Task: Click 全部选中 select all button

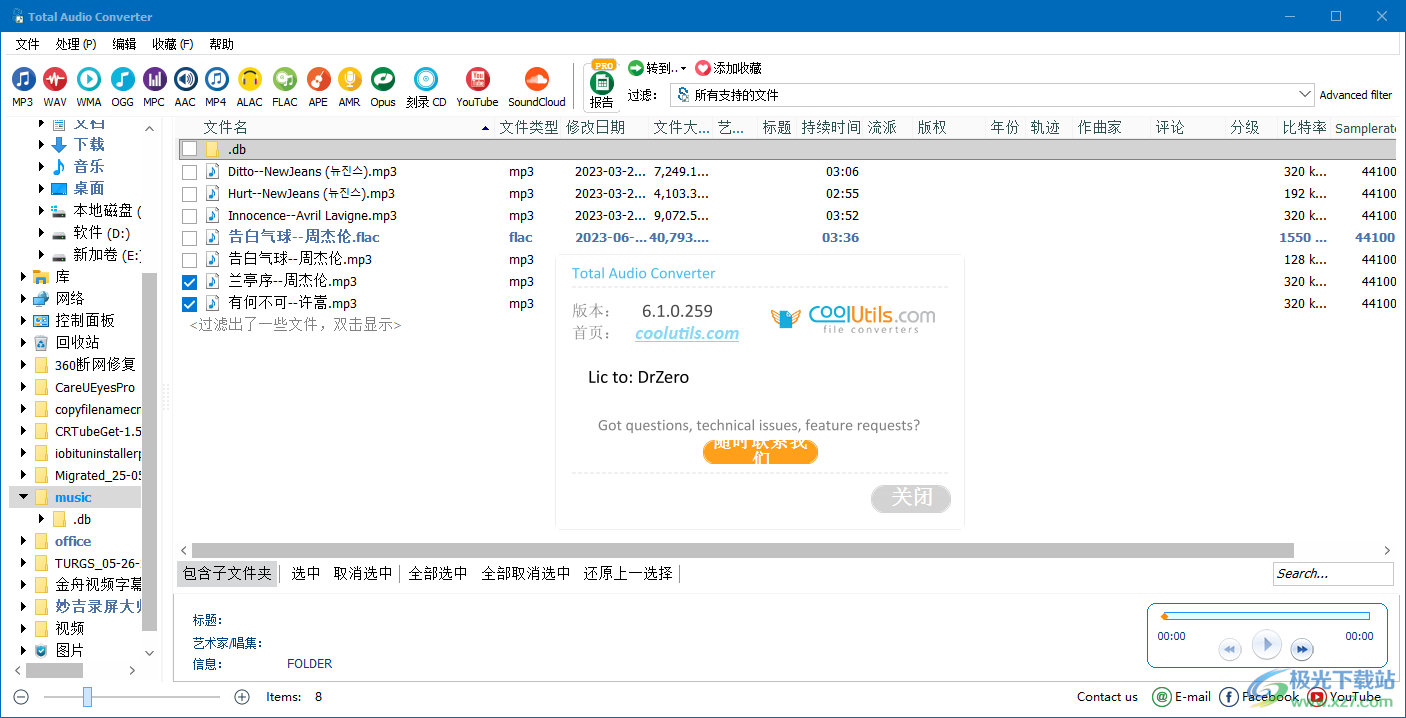Action: (x=438, y=573)
